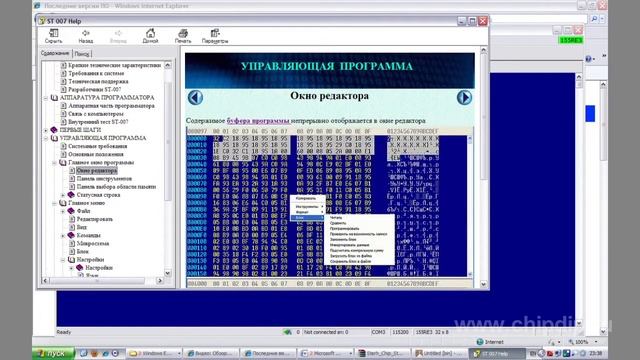Click the connection status icon in the status bar
640x360 pixels.
(287, 332)
